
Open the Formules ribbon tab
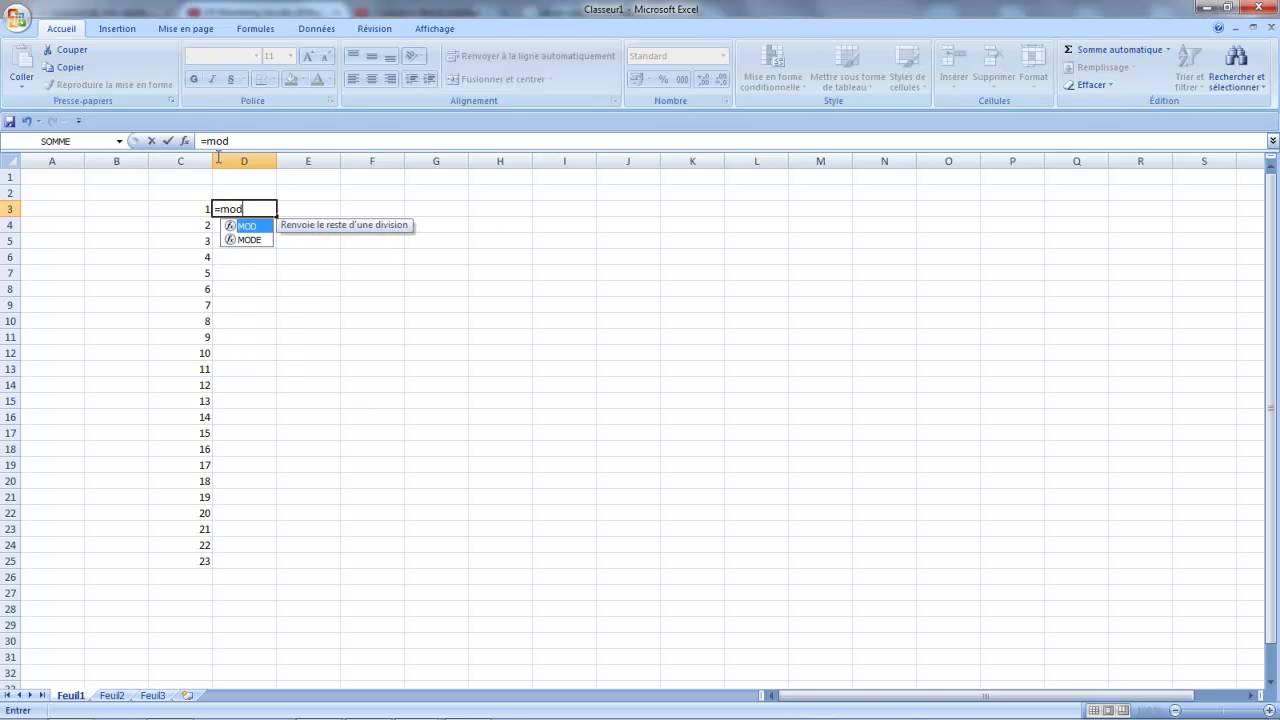[x=255, y=28]
